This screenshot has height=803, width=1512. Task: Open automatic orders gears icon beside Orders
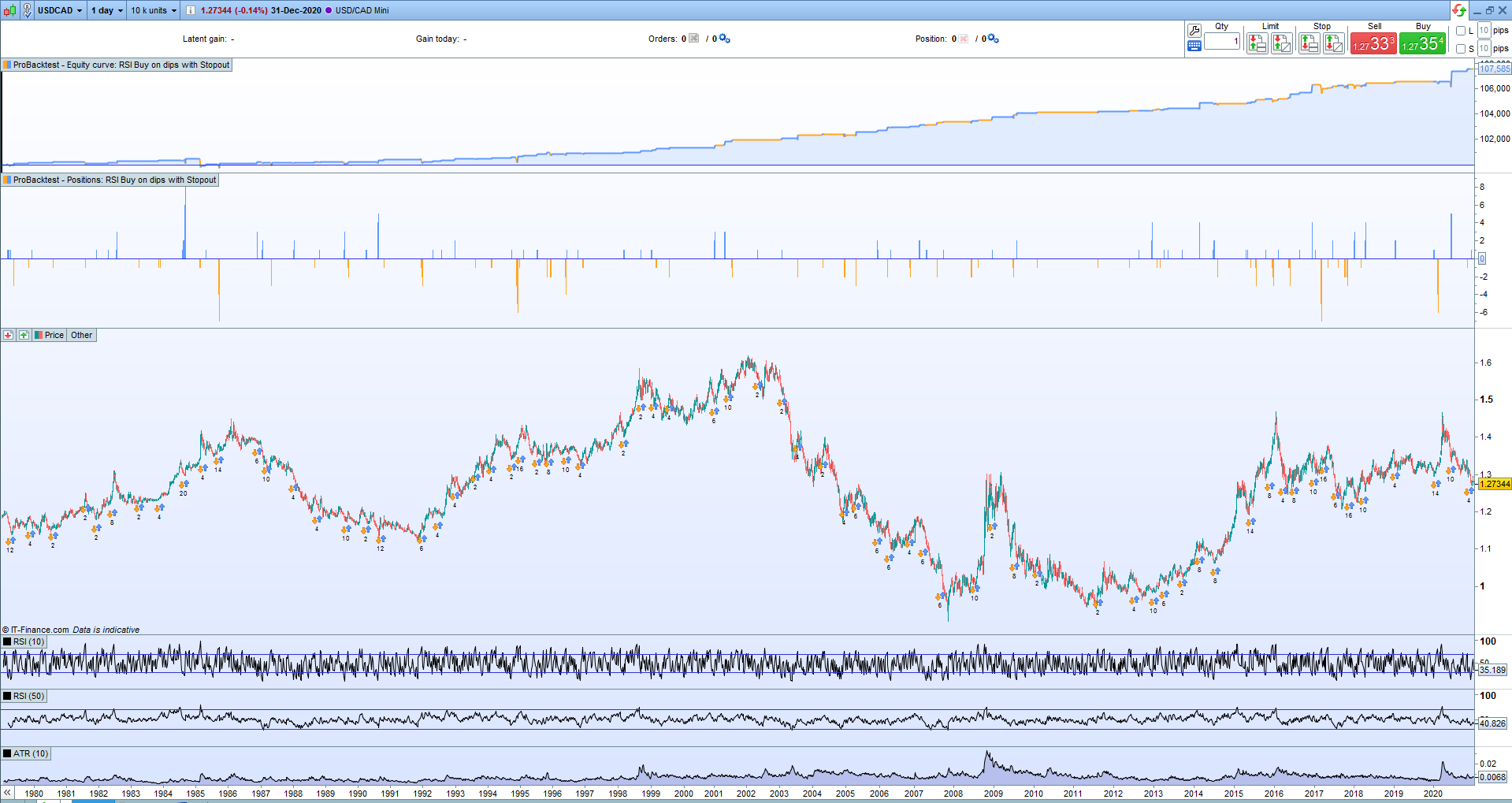(x=725, y=39)
